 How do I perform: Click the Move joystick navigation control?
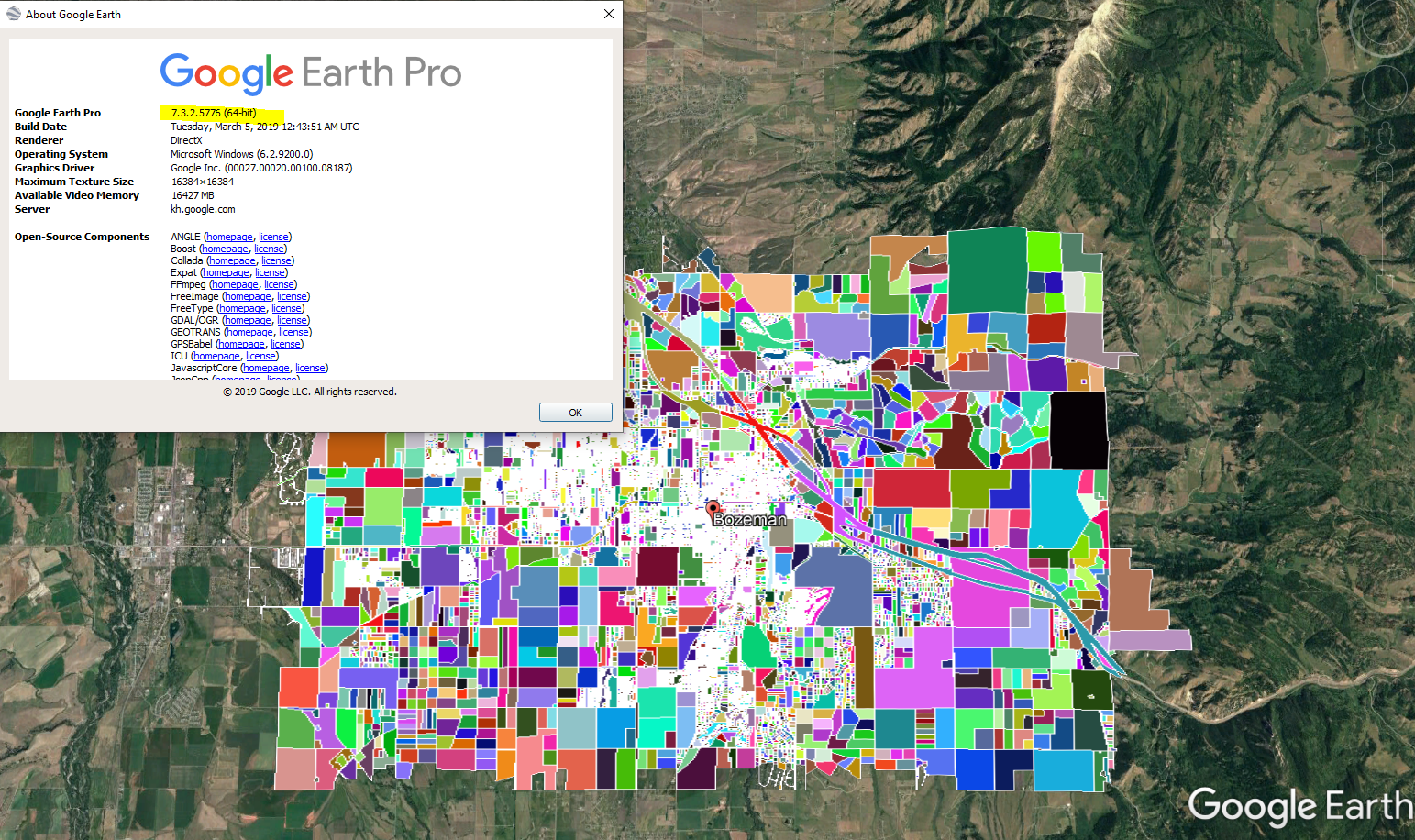[1385, 89]
